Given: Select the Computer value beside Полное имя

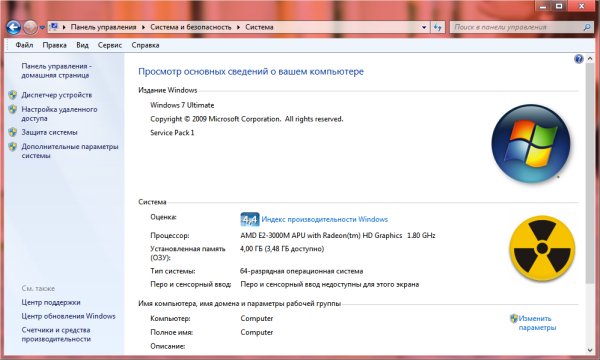Looking at the screenshot, I should point(257,332).
